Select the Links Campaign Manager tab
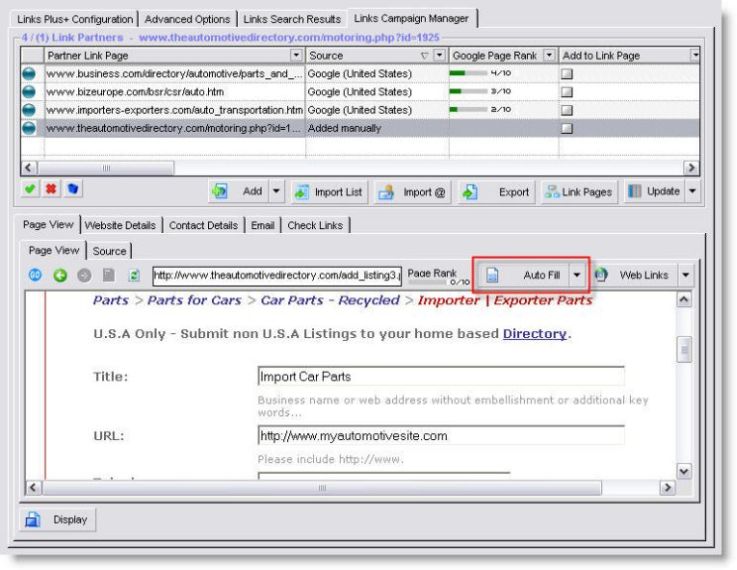This screenshot has height=570, width=737. click(x=411, y=18)
